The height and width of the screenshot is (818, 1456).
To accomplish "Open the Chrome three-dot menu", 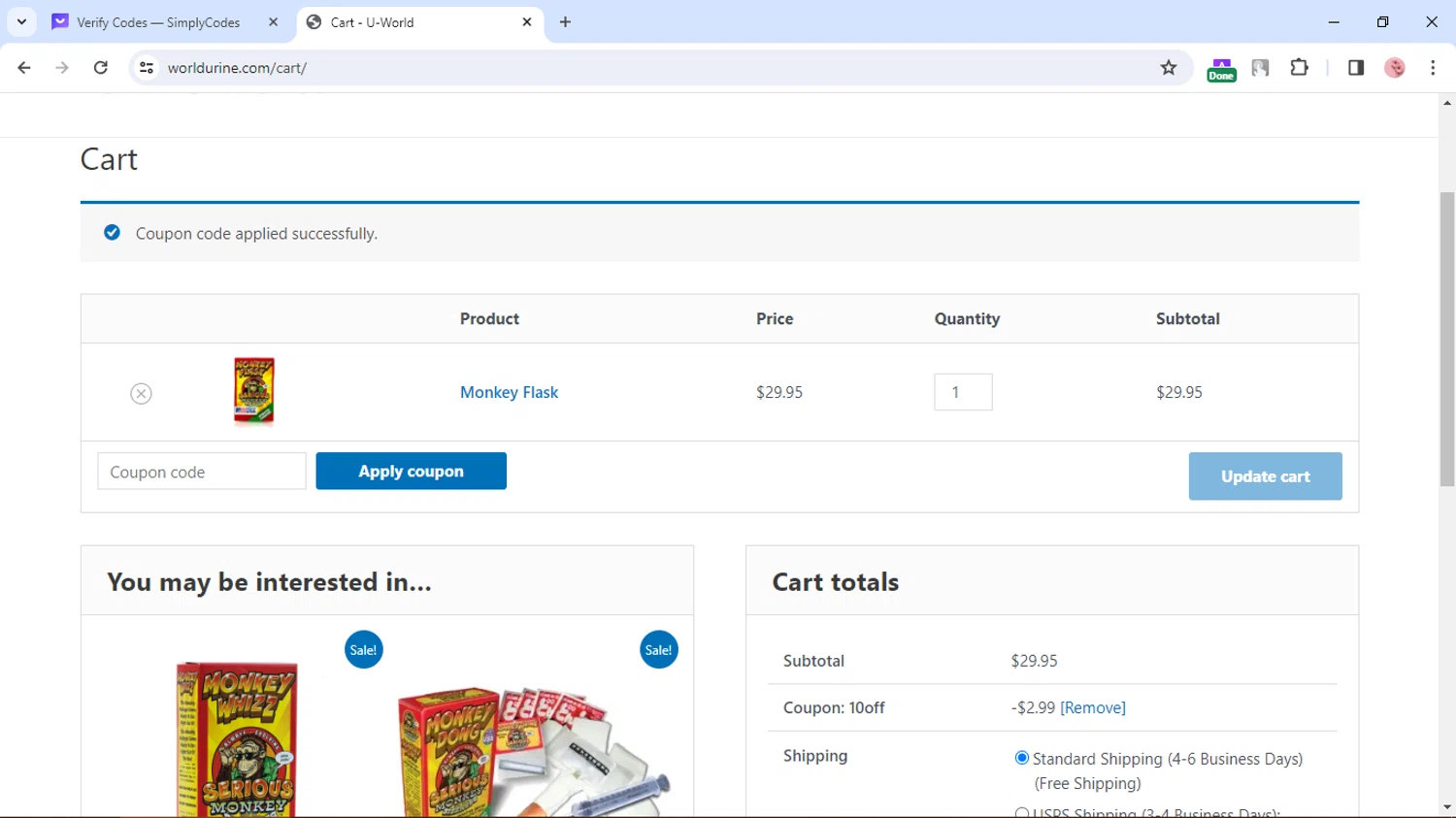I will coord(1433,68).
